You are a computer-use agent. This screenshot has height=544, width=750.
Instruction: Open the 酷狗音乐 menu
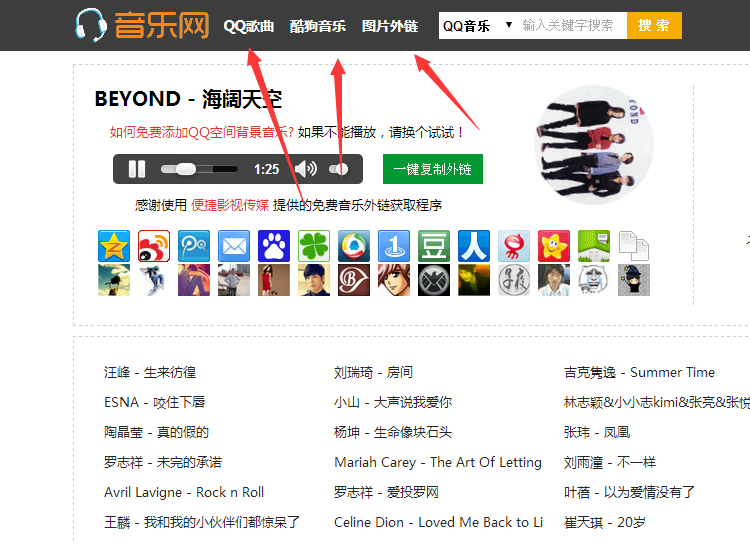point(318,26)
